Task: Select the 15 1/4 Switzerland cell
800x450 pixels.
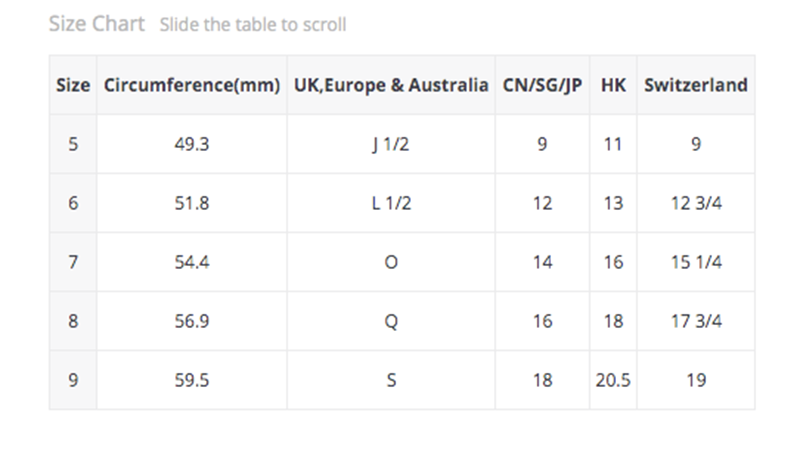Action: point(696,262)
